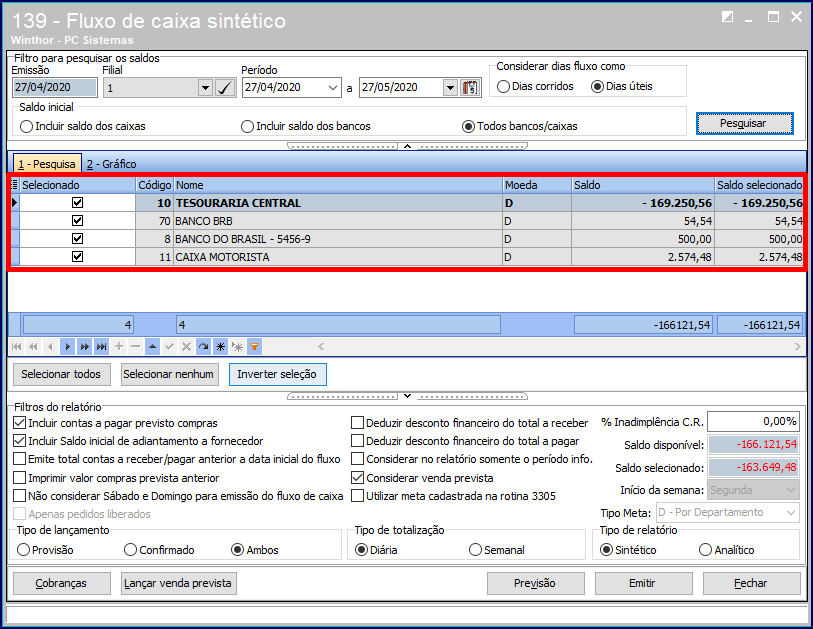Open the Tipo Meta dropdown
The height and width of the screenshot is (629, 813).
[x=791, y=513]
